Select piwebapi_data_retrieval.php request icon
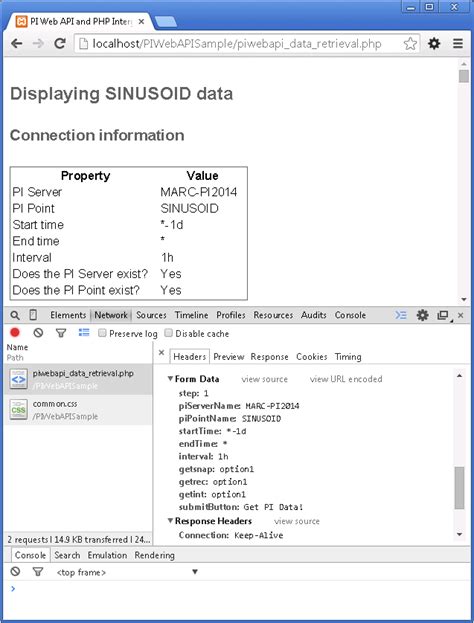474x623 pixels. (x=19, y=379)
